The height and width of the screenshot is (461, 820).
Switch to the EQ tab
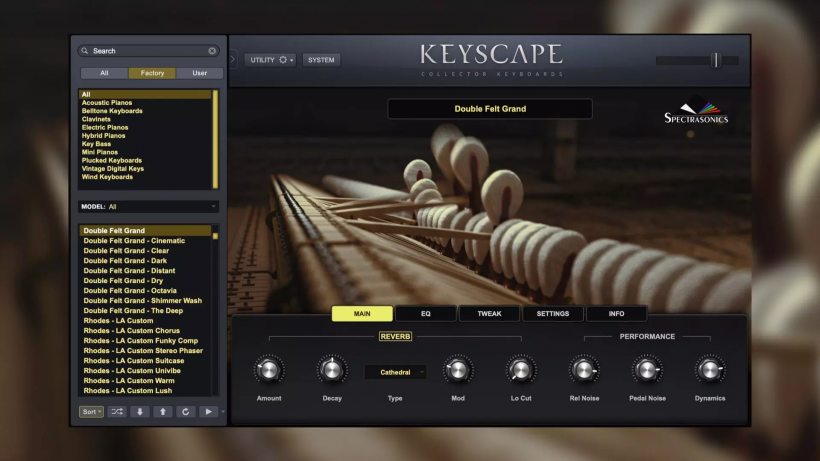(x=425, y=314)
